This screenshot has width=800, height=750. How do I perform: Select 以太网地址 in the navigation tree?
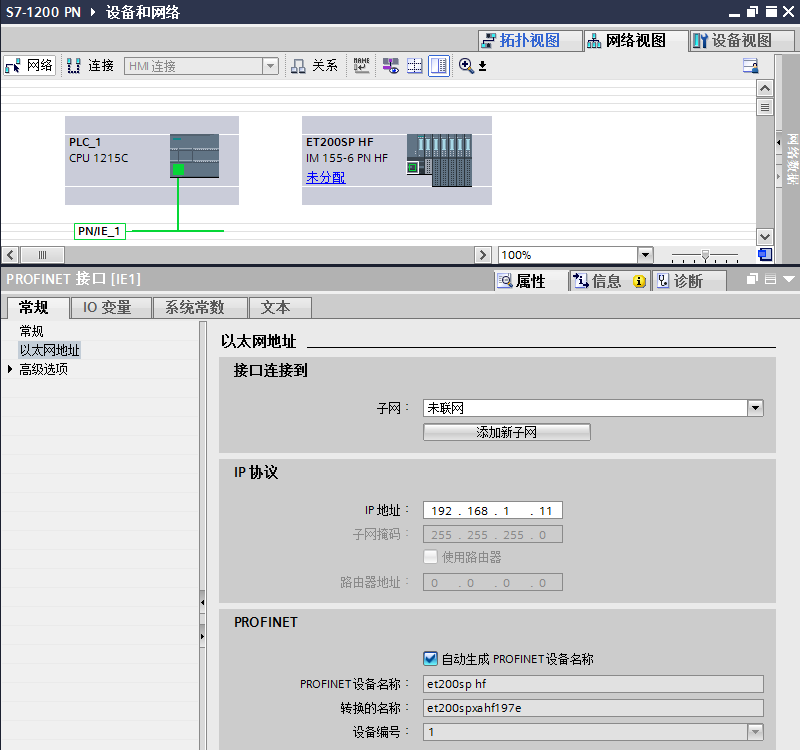[49, 350]
